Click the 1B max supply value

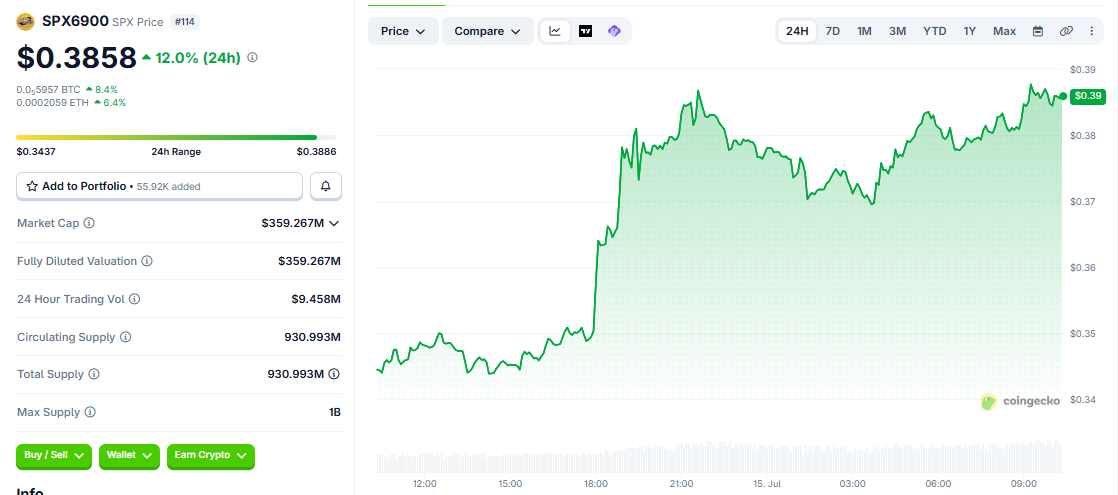[334, 412]
